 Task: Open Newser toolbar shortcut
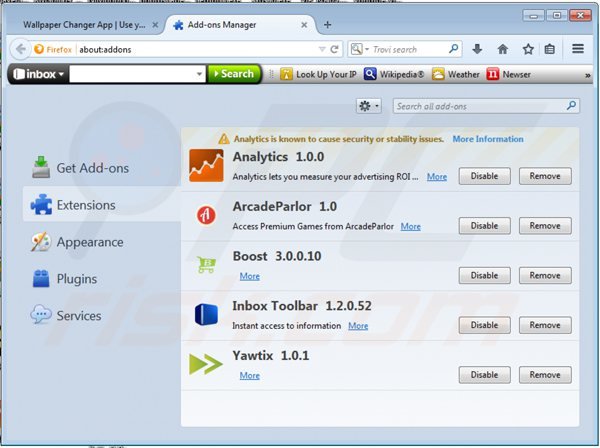pyautogui.click(x=509, y=74)
